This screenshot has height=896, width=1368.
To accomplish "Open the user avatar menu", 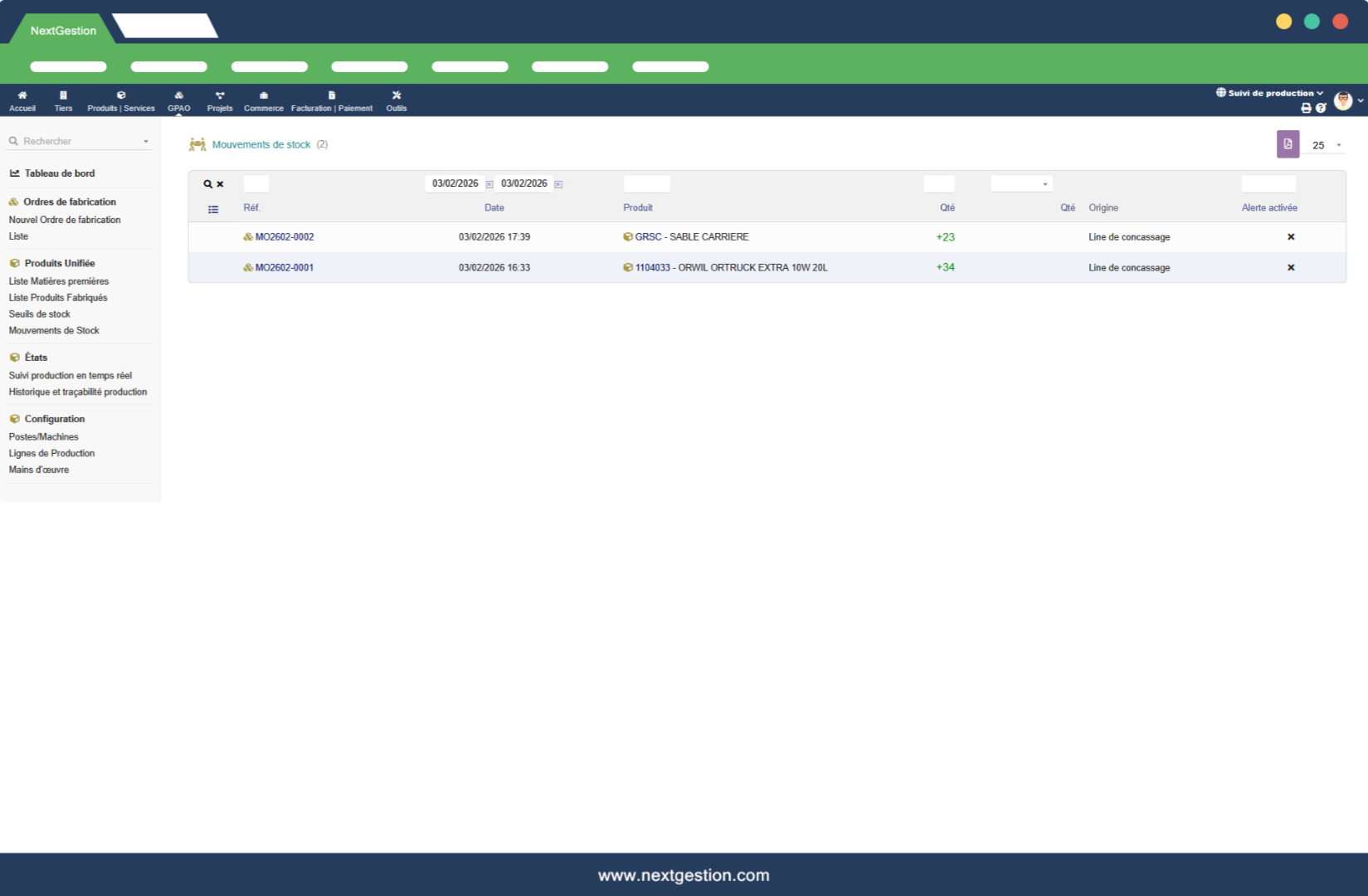I will (x=1343, y=101).
